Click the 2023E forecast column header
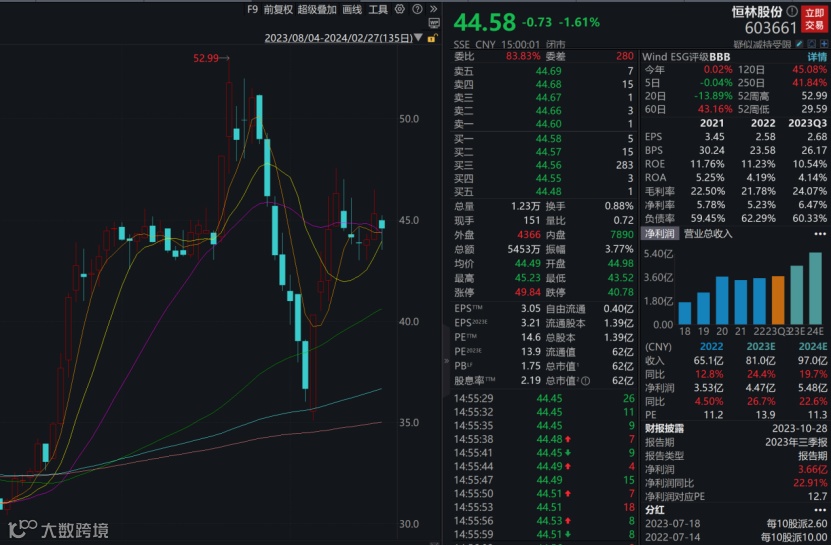The height and width of the screenshot is (546, 831). pos(761,347)
